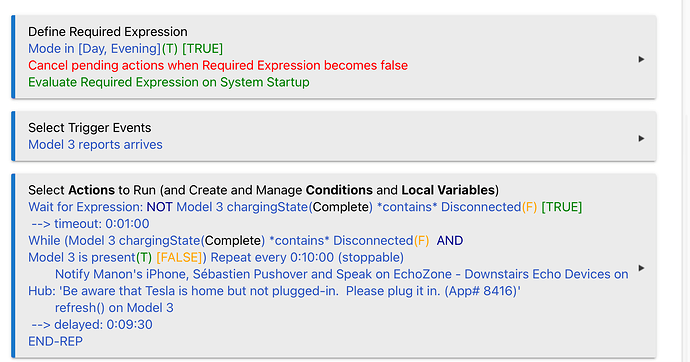Expand the Select Trigger Events arrow
The image size is (690, 362).
pos(641,138)
